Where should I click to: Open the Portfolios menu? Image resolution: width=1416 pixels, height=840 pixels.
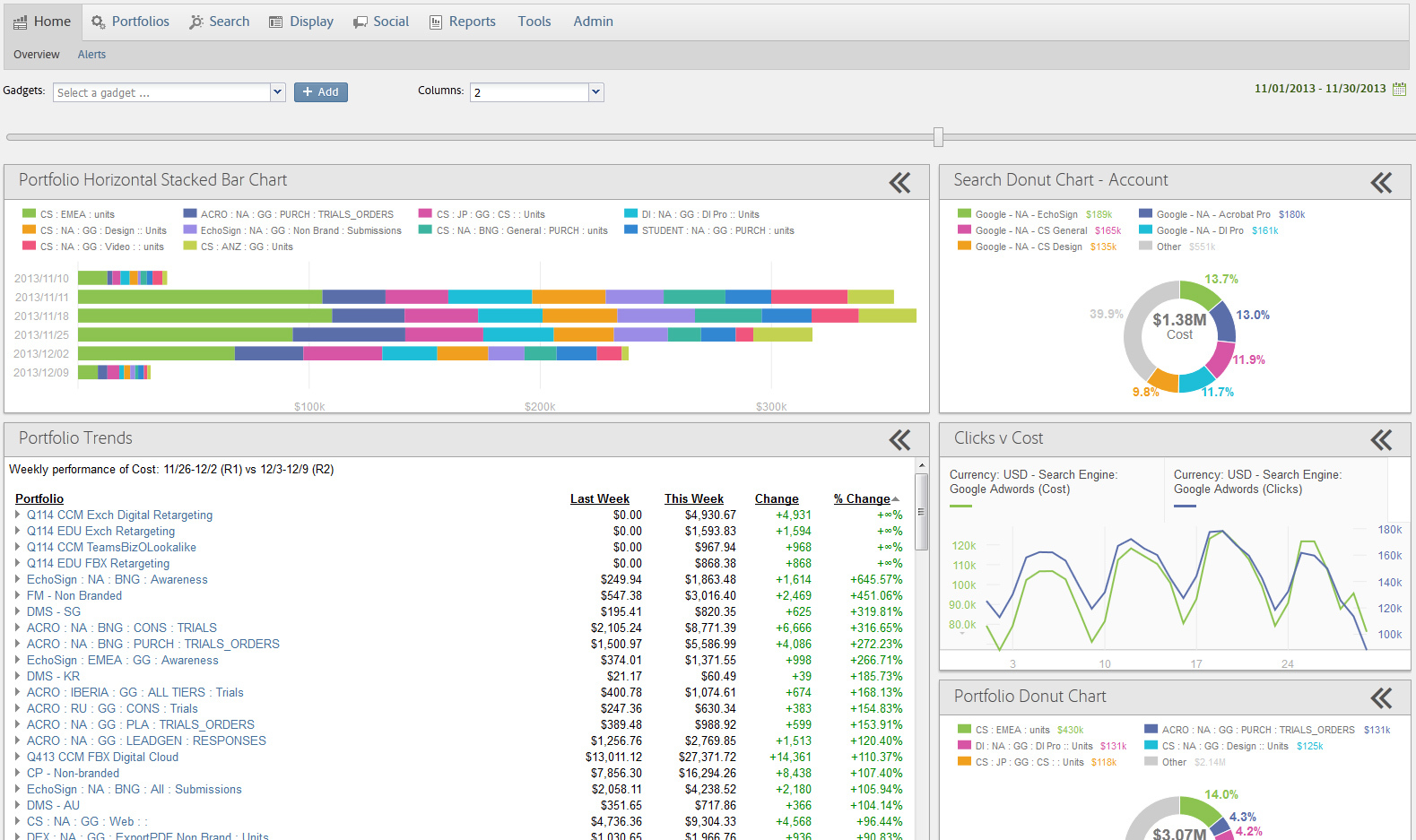[130, 22]
